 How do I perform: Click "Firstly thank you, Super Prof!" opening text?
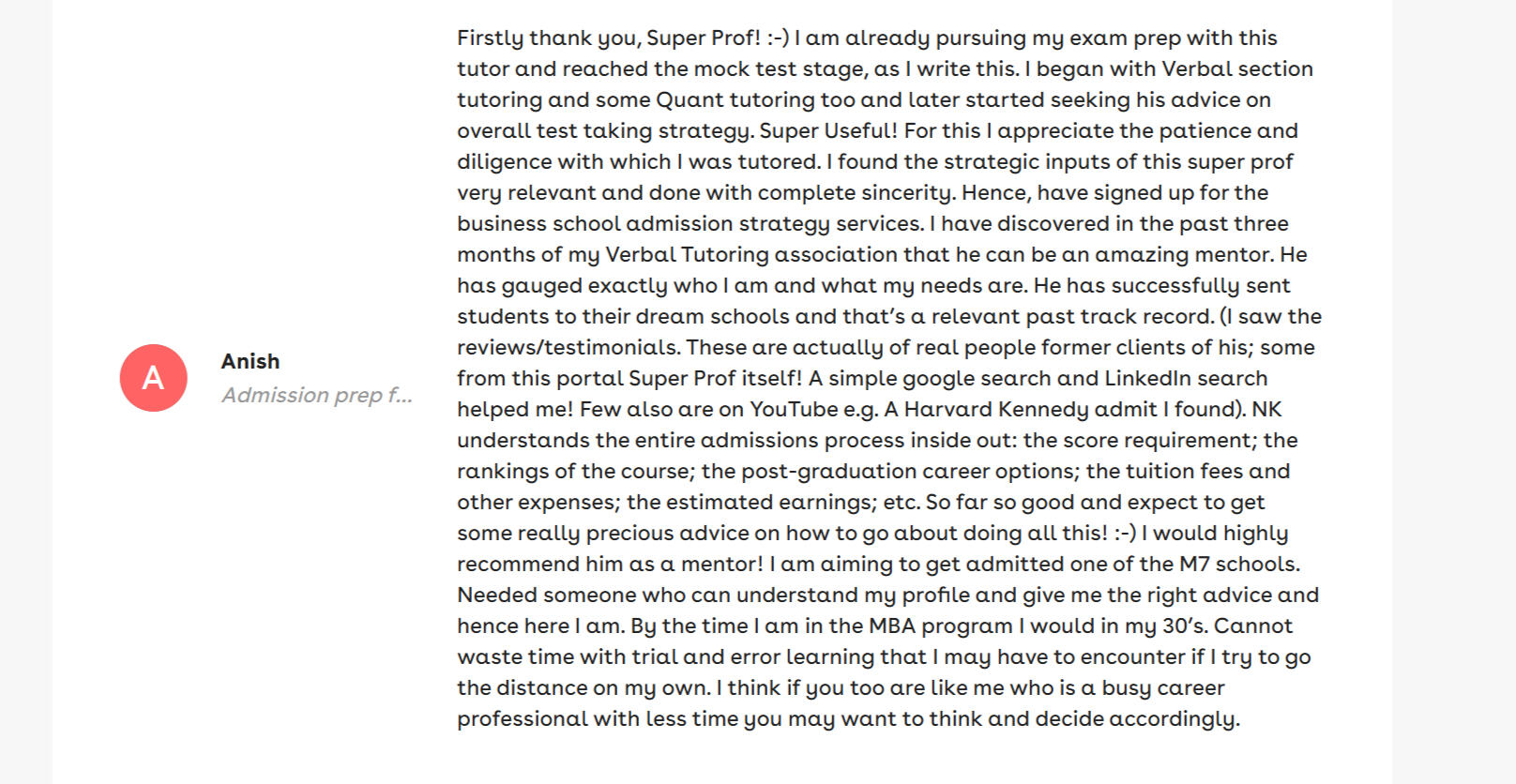608,38
